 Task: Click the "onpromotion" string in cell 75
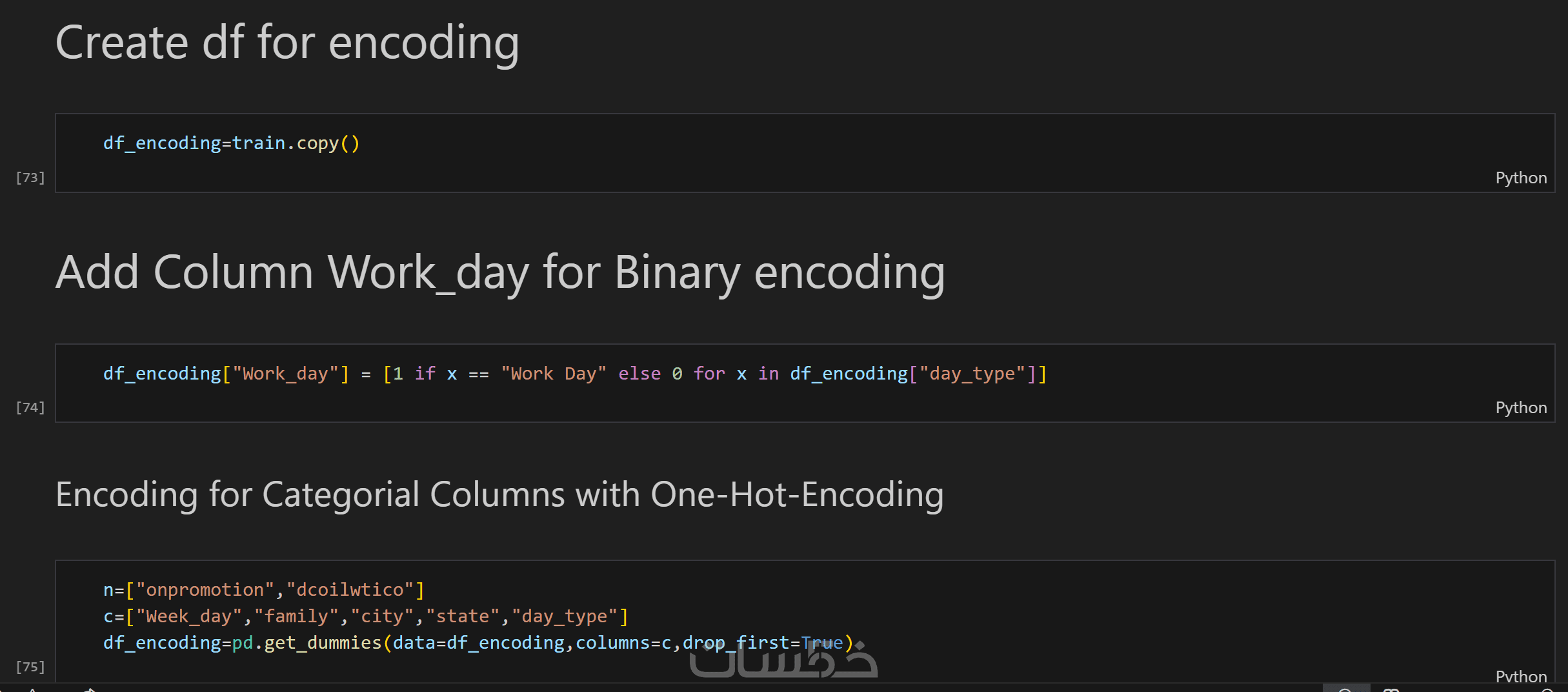[205, 590]
